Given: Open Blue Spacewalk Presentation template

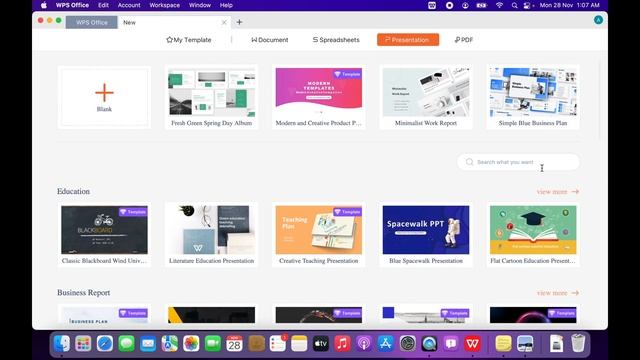Looking at the screenshot, I should tap(426, 235).
